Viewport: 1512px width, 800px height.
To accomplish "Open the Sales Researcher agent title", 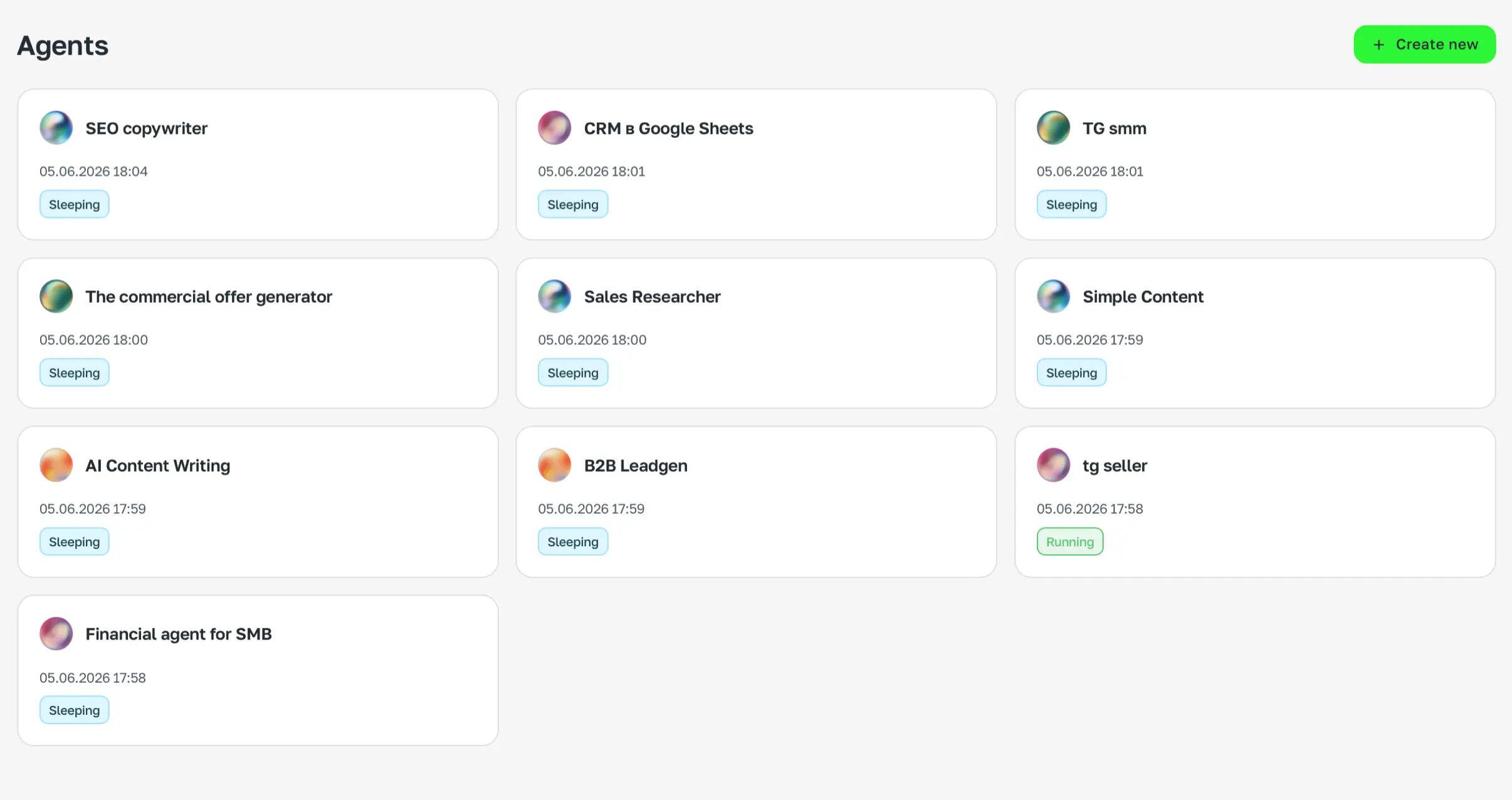I will [x=652, y=297].
